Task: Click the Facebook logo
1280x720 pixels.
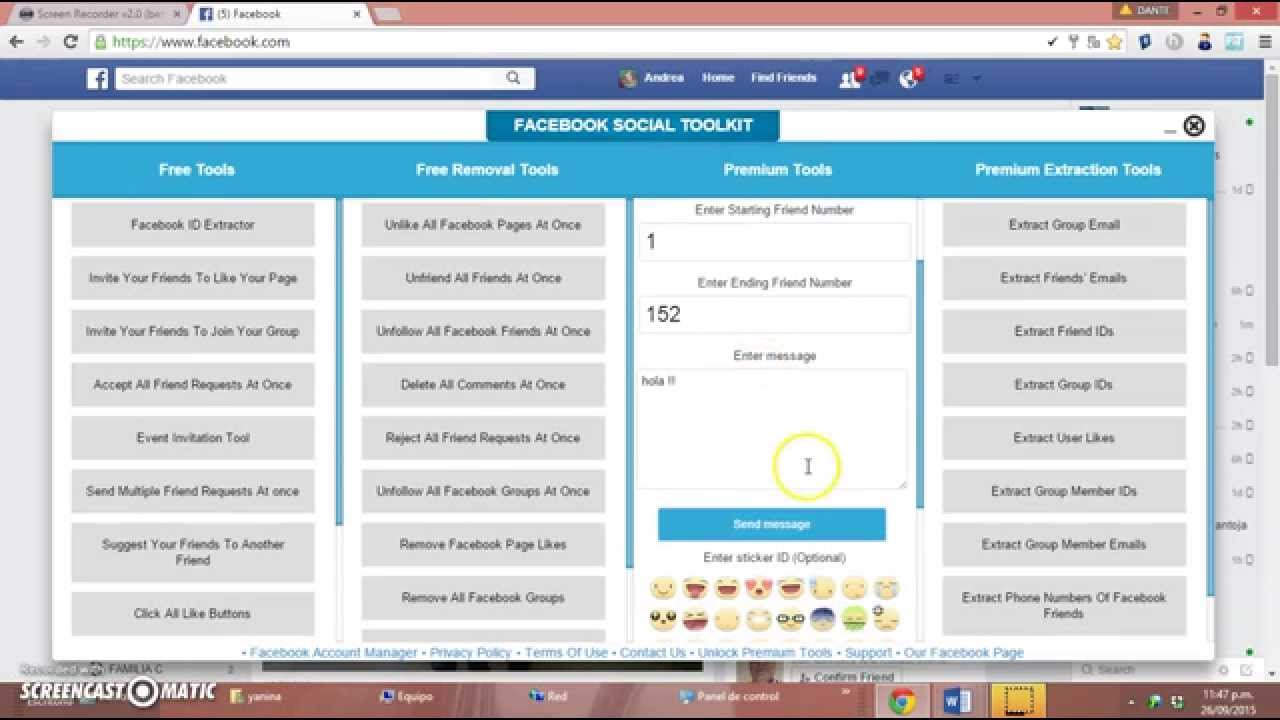Action: pos(96,78)
